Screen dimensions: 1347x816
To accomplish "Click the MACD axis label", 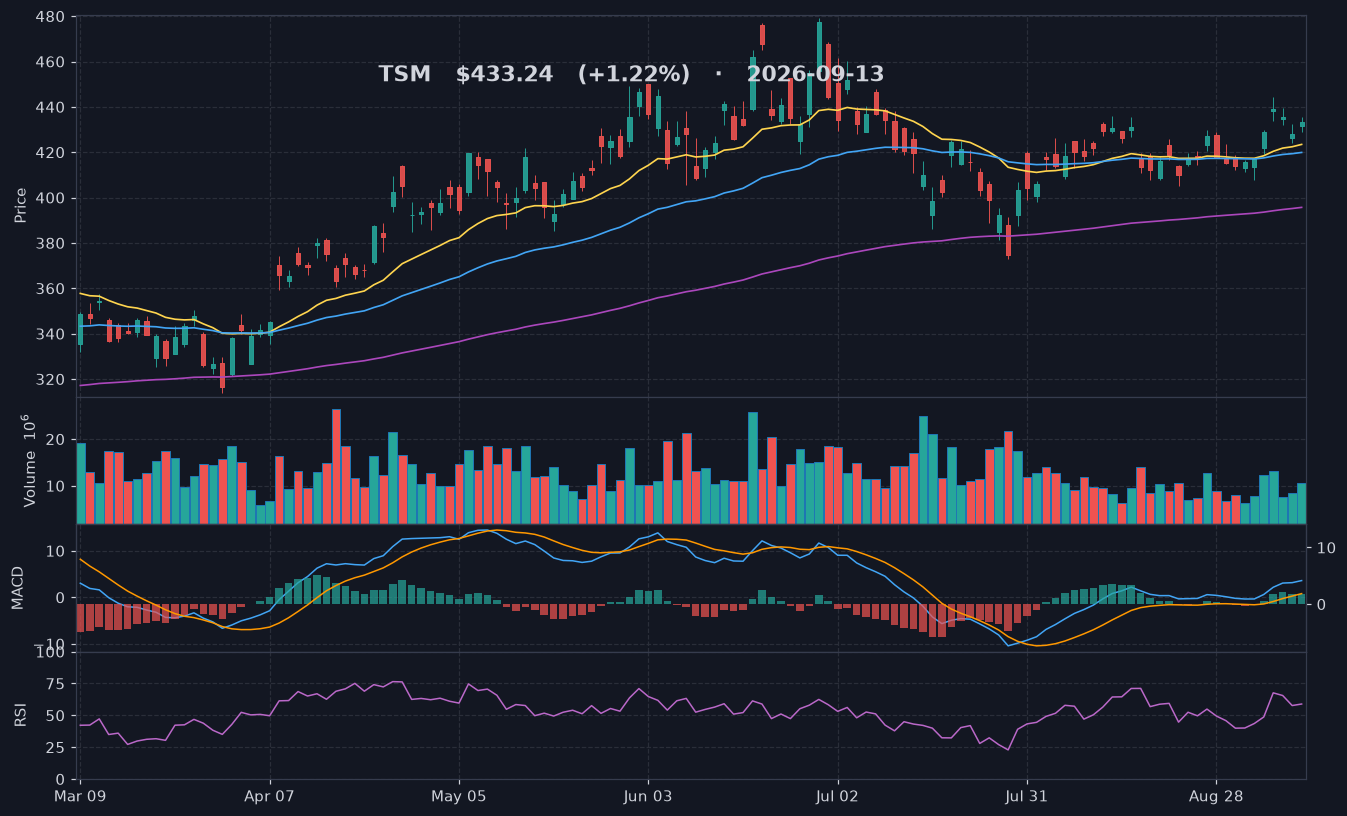I will [18, 587].
